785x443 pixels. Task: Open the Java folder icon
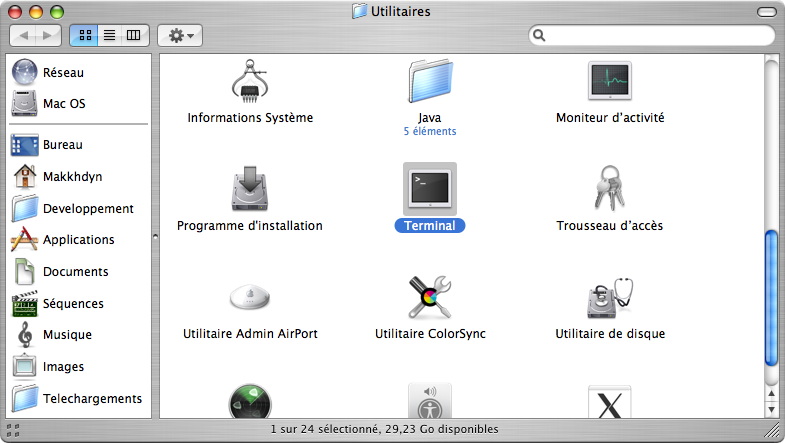(430, 81)
